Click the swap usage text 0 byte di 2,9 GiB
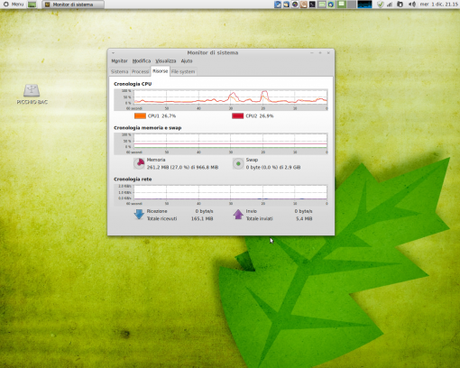460x368 pixels. [x=273, y=167]
